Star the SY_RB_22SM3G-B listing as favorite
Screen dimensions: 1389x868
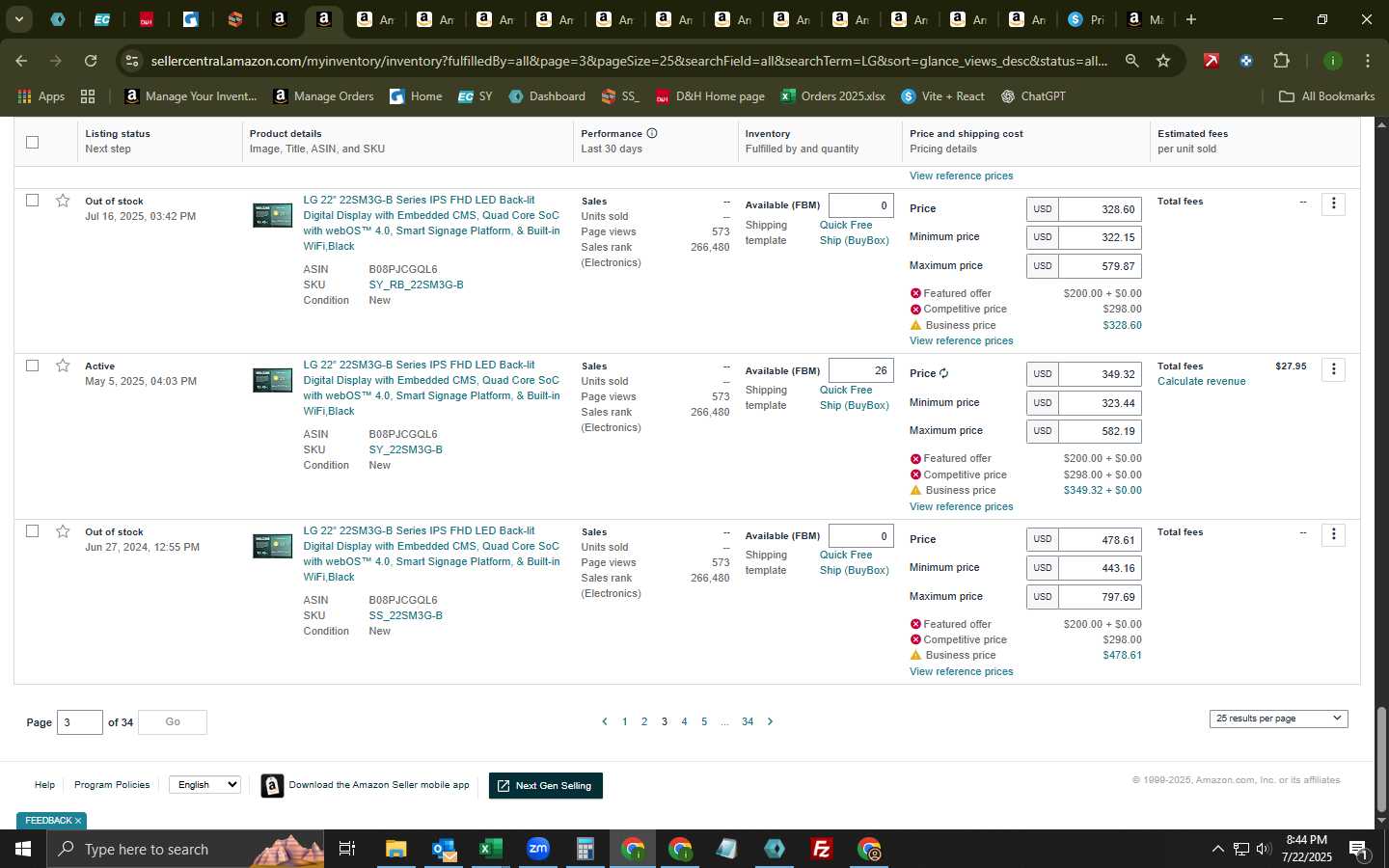pos(63,201)
